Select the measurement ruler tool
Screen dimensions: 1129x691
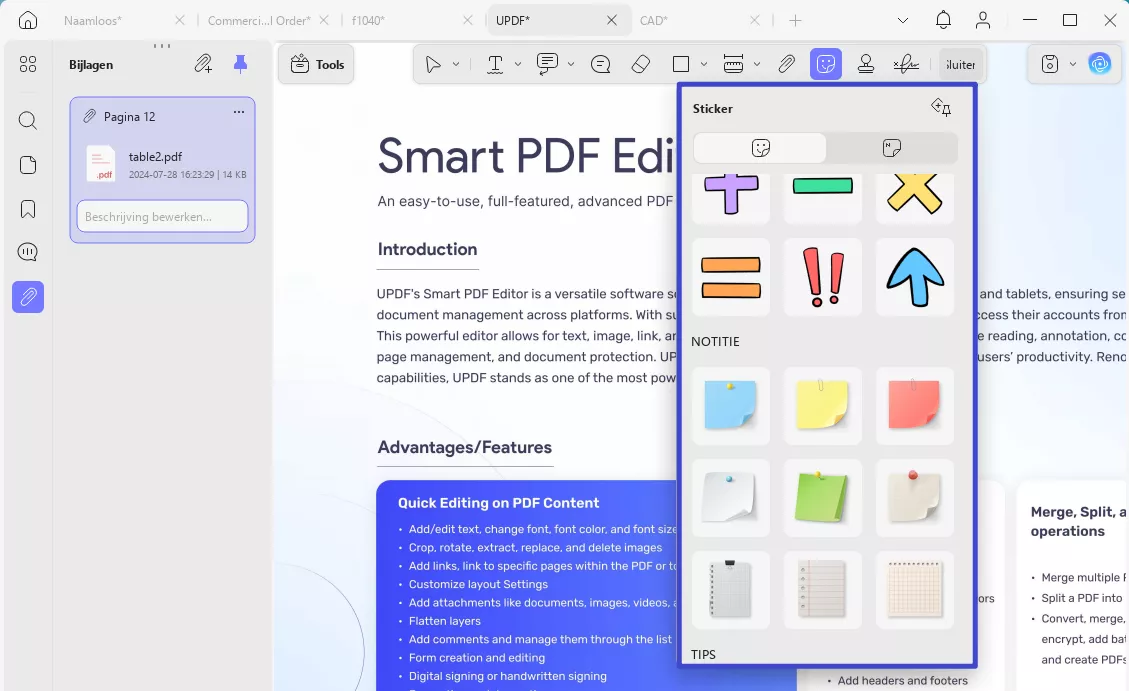click(x=733, y=65)
